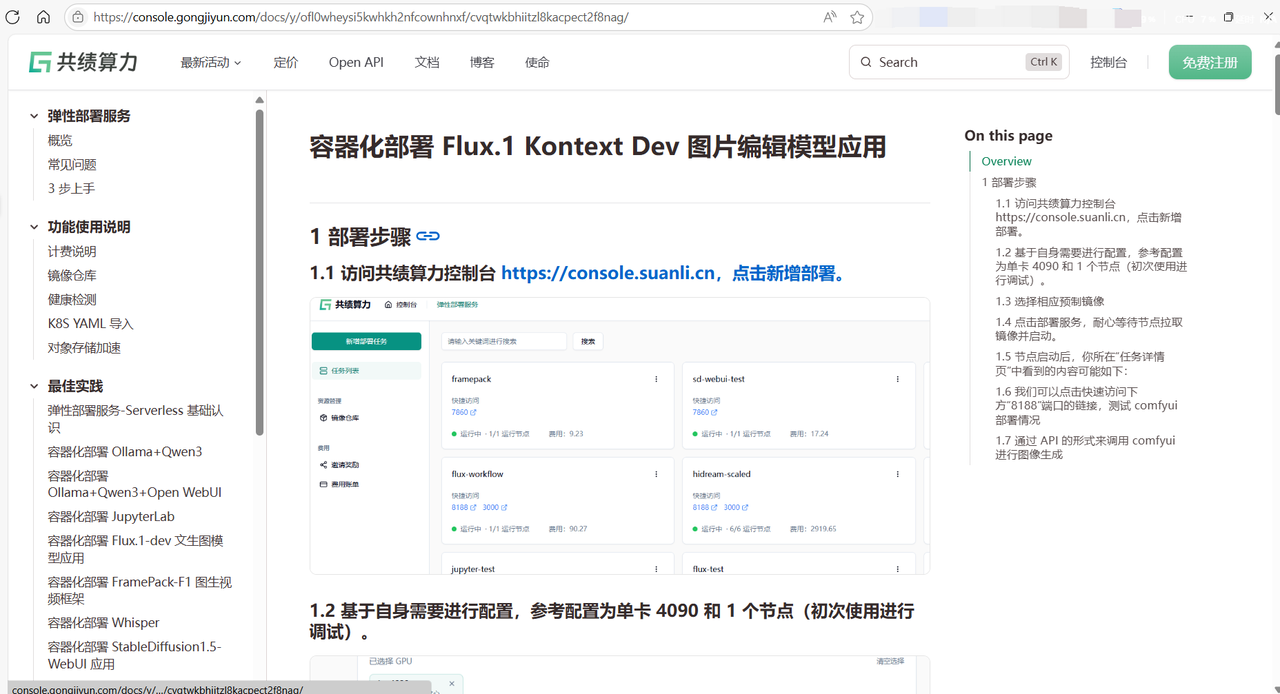Collapse the 功能使用说明 sidebar section
1280x694 pixels.
coord(34,227)
